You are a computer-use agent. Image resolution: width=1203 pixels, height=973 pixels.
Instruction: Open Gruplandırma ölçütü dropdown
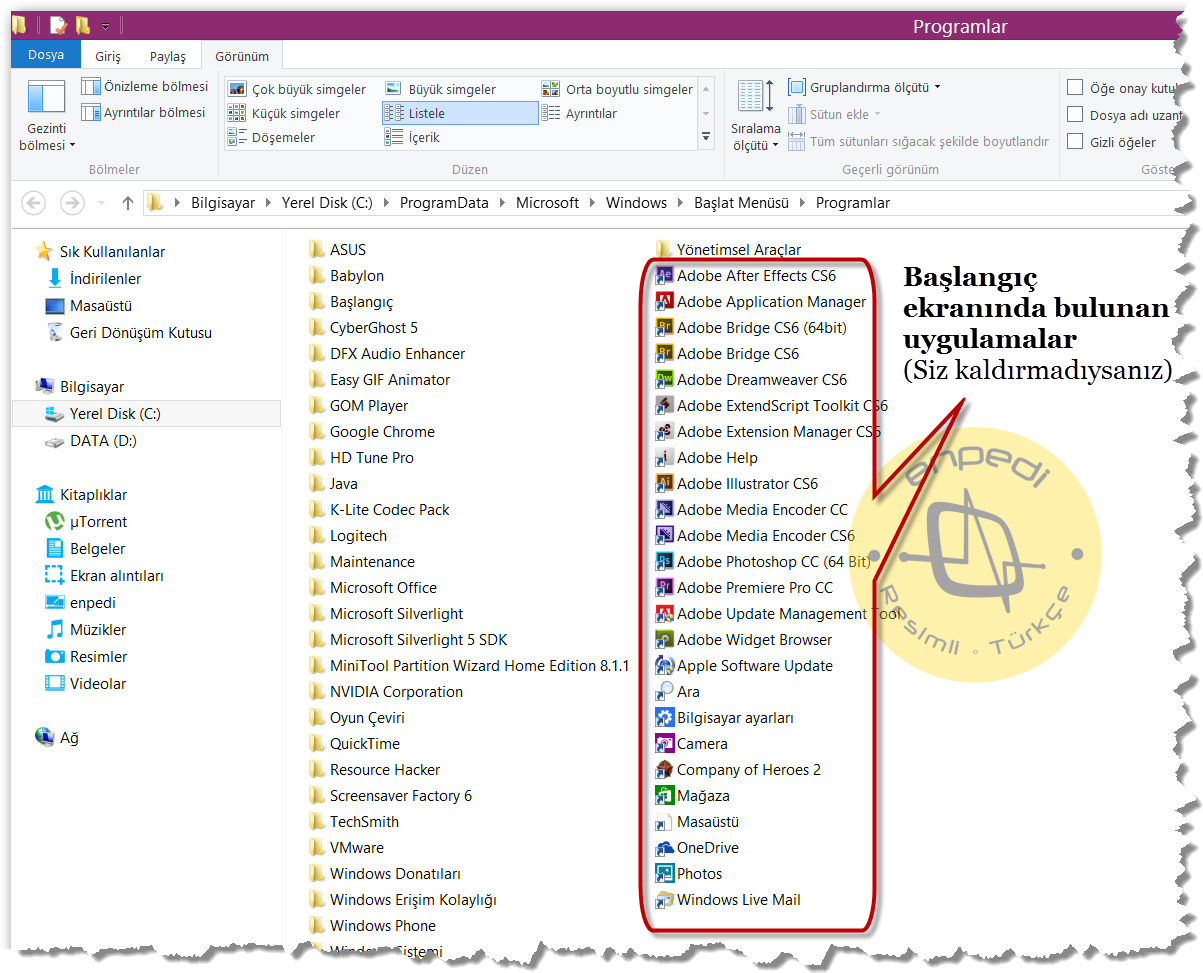point(864,87)
